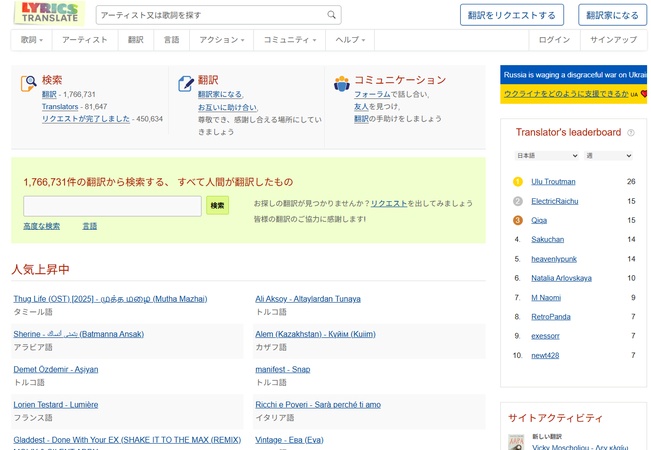
Task: Open Vicky Moscholiou activity link
Action: 580,447
